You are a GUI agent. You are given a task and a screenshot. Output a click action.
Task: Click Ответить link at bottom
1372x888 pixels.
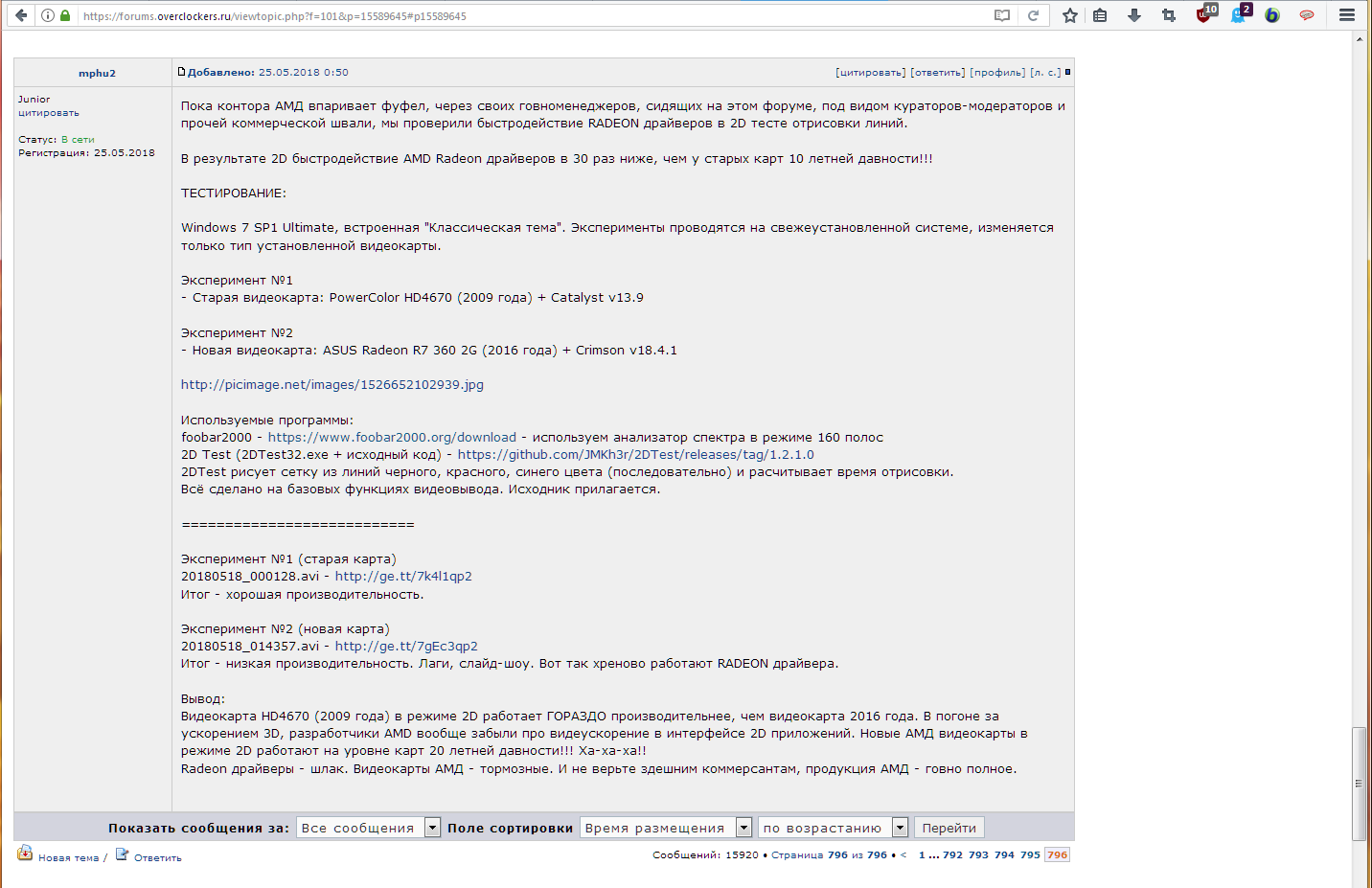(158, 858)
